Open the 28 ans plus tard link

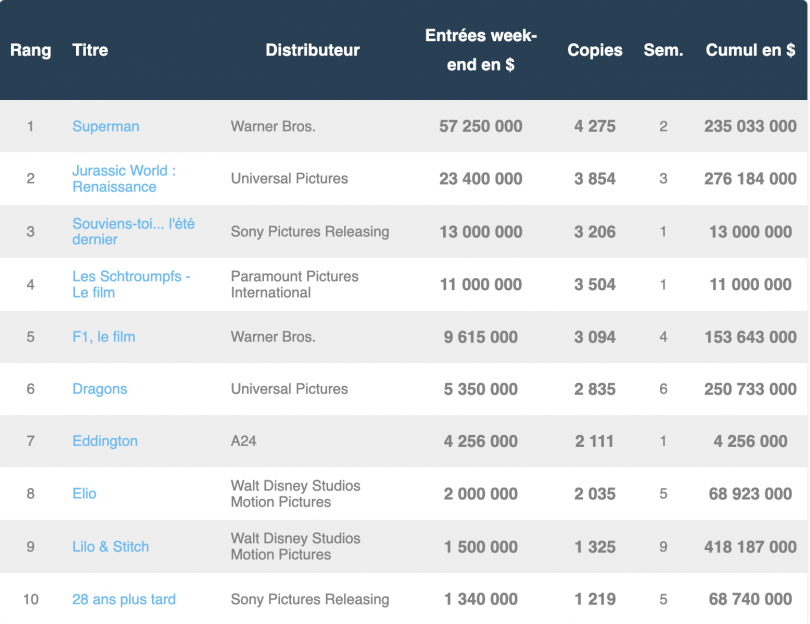click(x=124, y=599)
